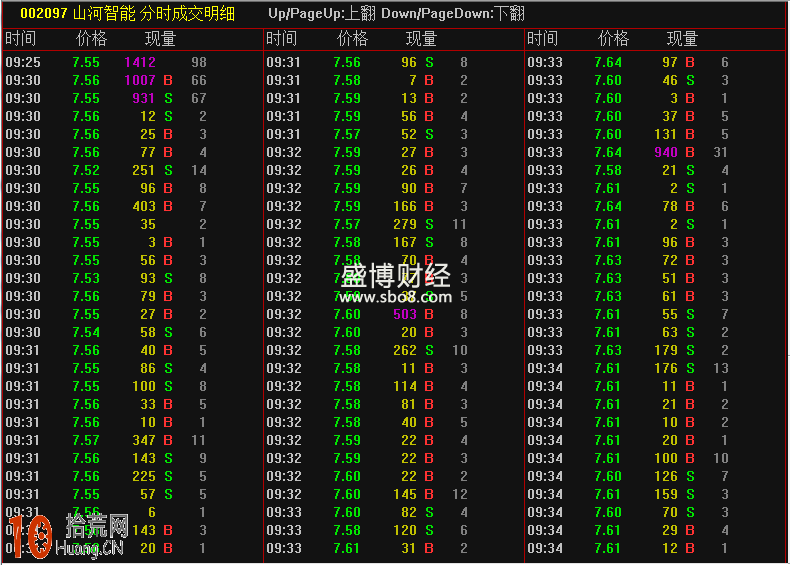Image resolution: width=790 pixels, height=565 pixels.
Task: Click the trade count 66
Action: click(x=199, y=80)
